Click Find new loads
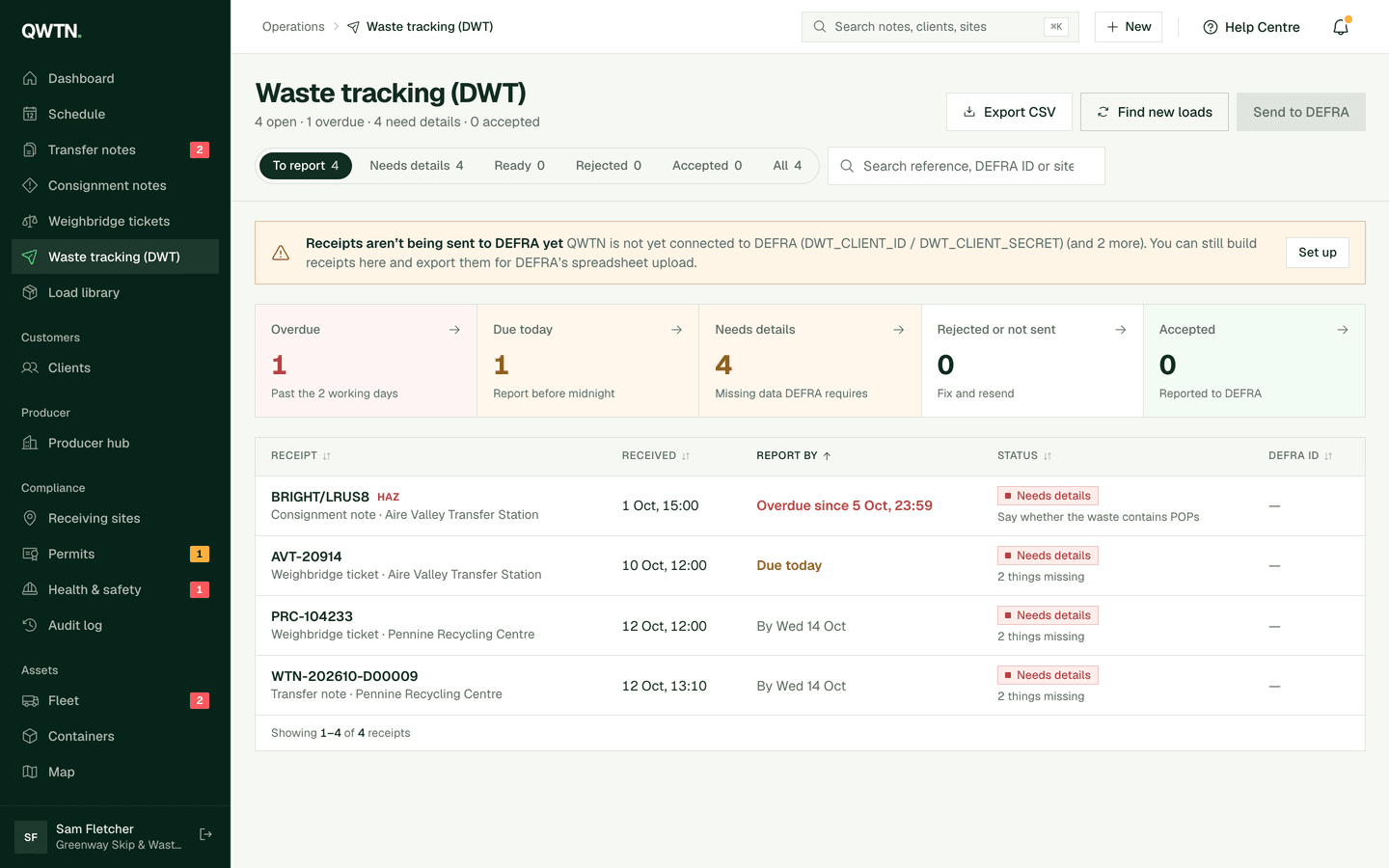Viewport: 1389px width, 868px height. pos(1155,112)
